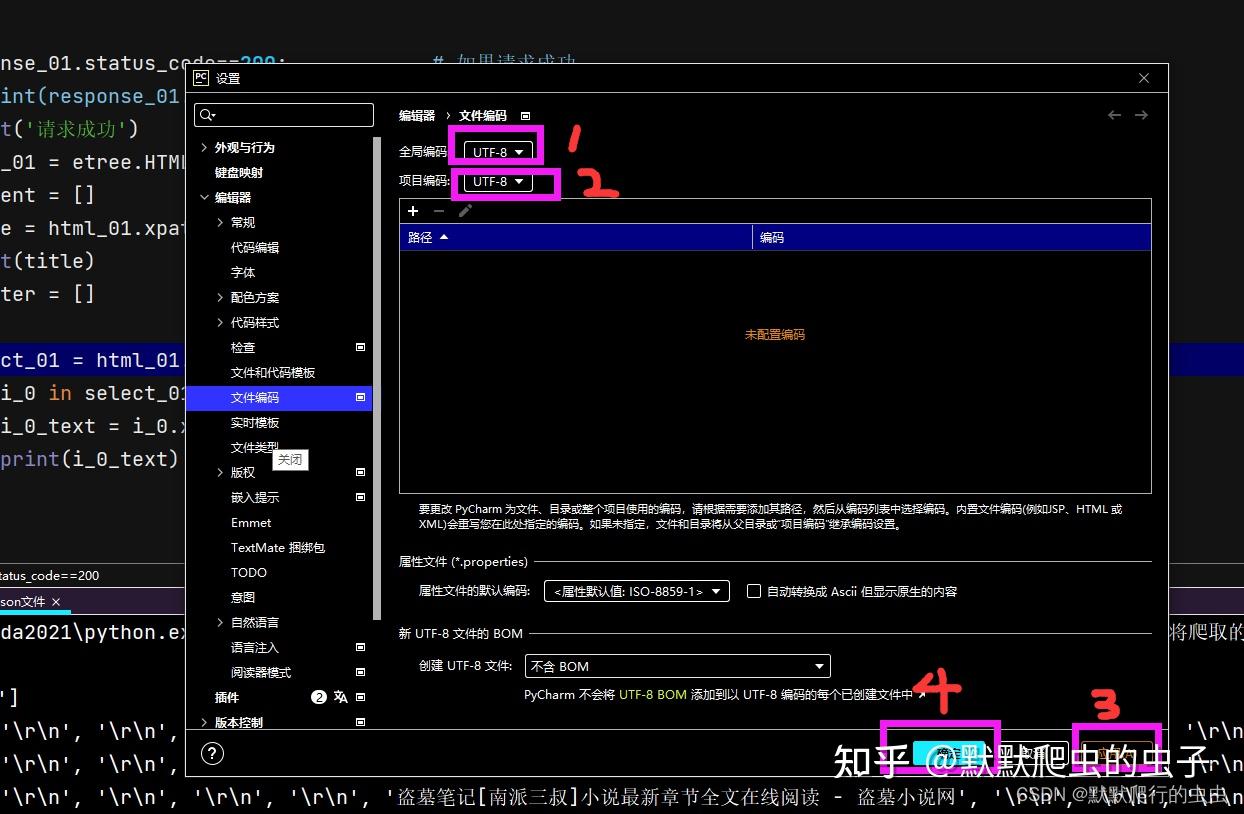Click the help question mark icon
The width and height of the screenshot is (1244, 814).
(211, 753)
